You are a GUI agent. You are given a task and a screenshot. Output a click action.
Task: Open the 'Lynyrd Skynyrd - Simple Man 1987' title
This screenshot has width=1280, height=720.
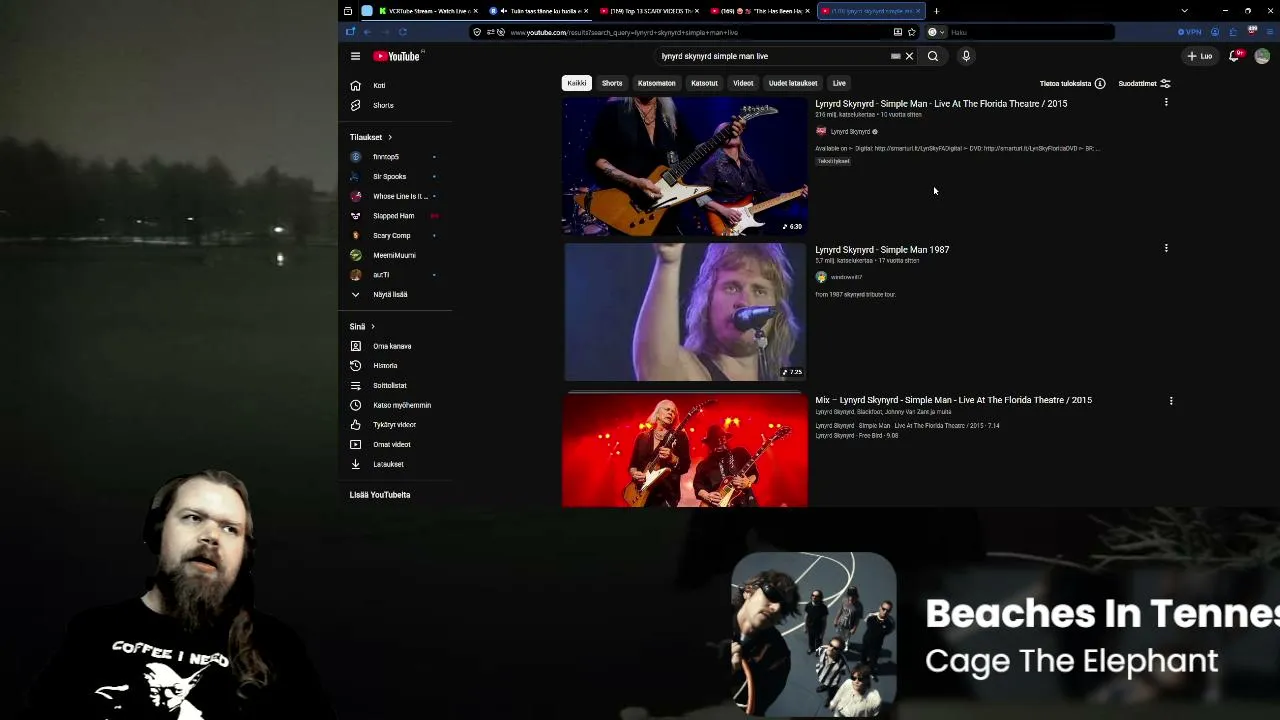882,250
